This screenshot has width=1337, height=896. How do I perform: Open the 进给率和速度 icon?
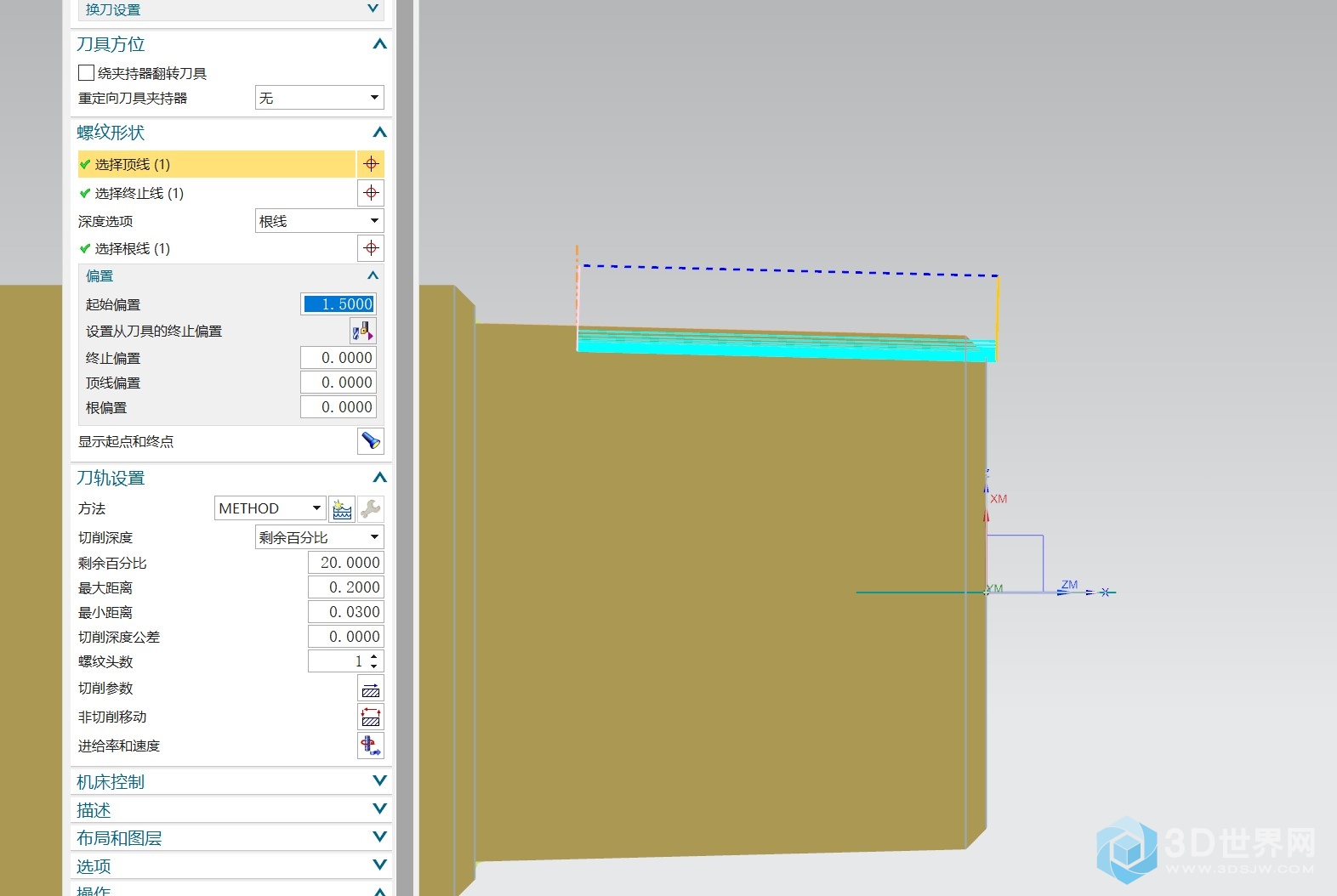tap(371, 746)
